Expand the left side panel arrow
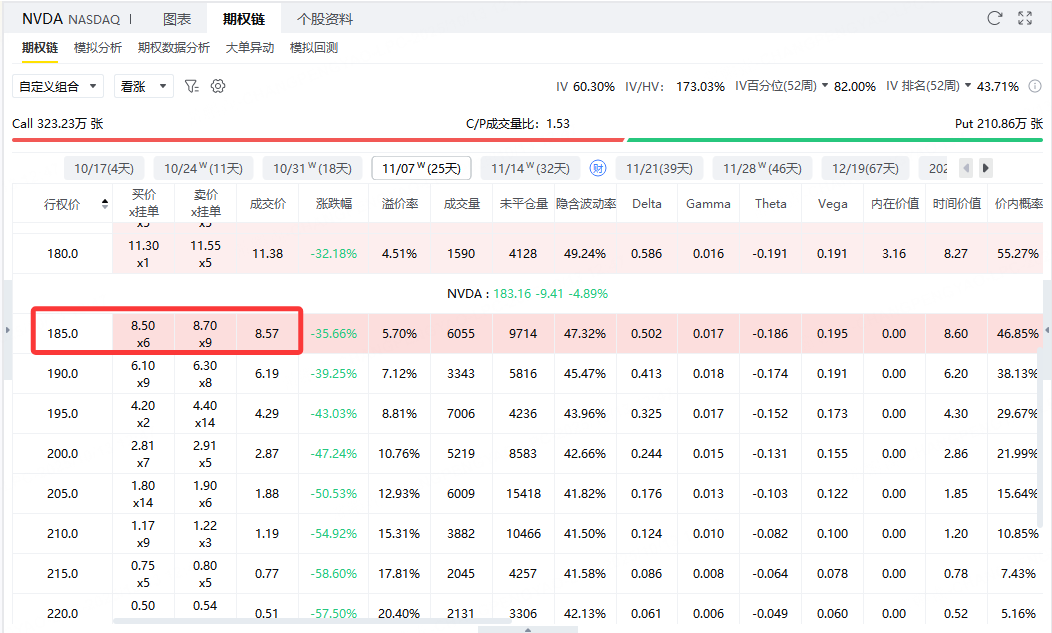The width and height of the screenshot is (1052, 633). [7, 330]
